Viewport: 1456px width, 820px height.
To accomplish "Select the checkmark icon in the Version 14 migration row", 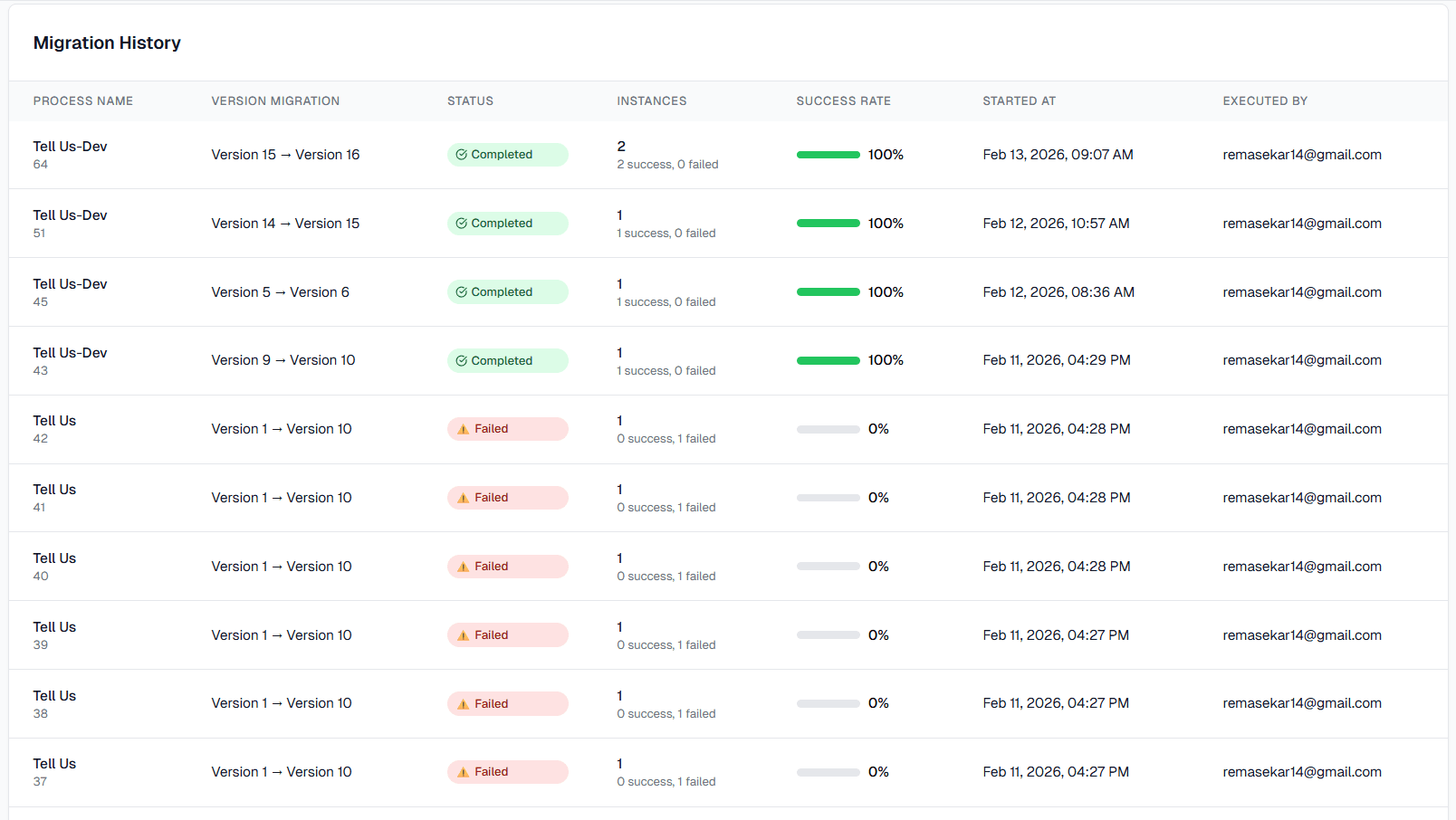I will (462, 223).
